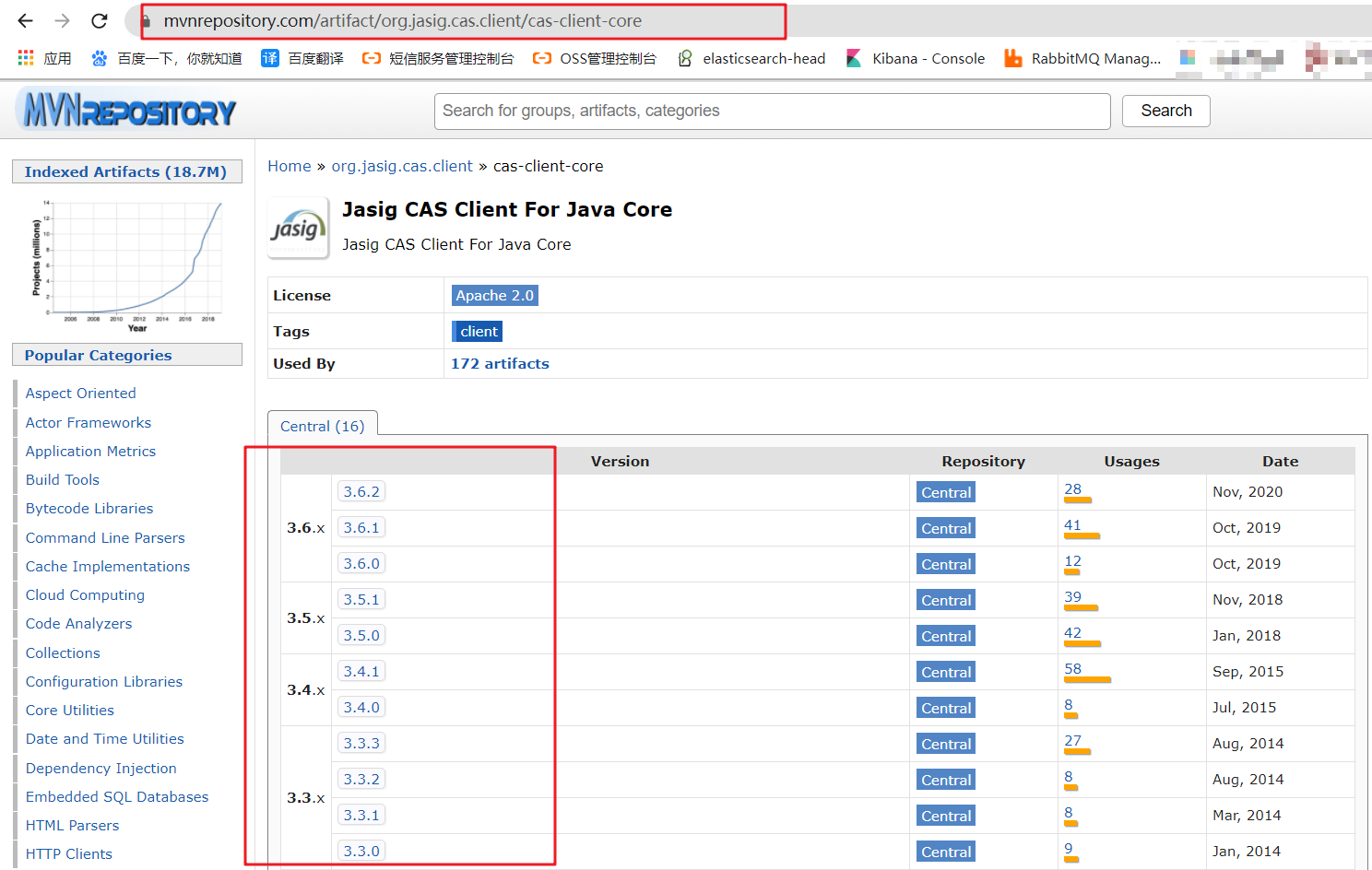Click the client tag
1372x870 pixels.
tap(478, 331)
